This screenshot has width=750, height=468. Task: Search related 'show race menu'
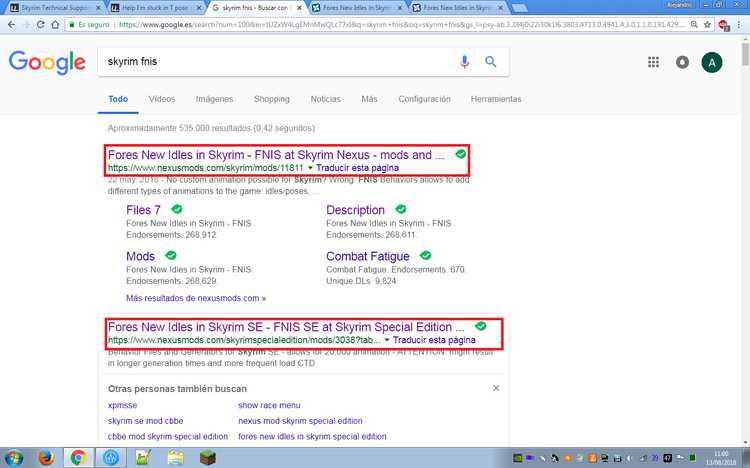click(x=269, y=405)
